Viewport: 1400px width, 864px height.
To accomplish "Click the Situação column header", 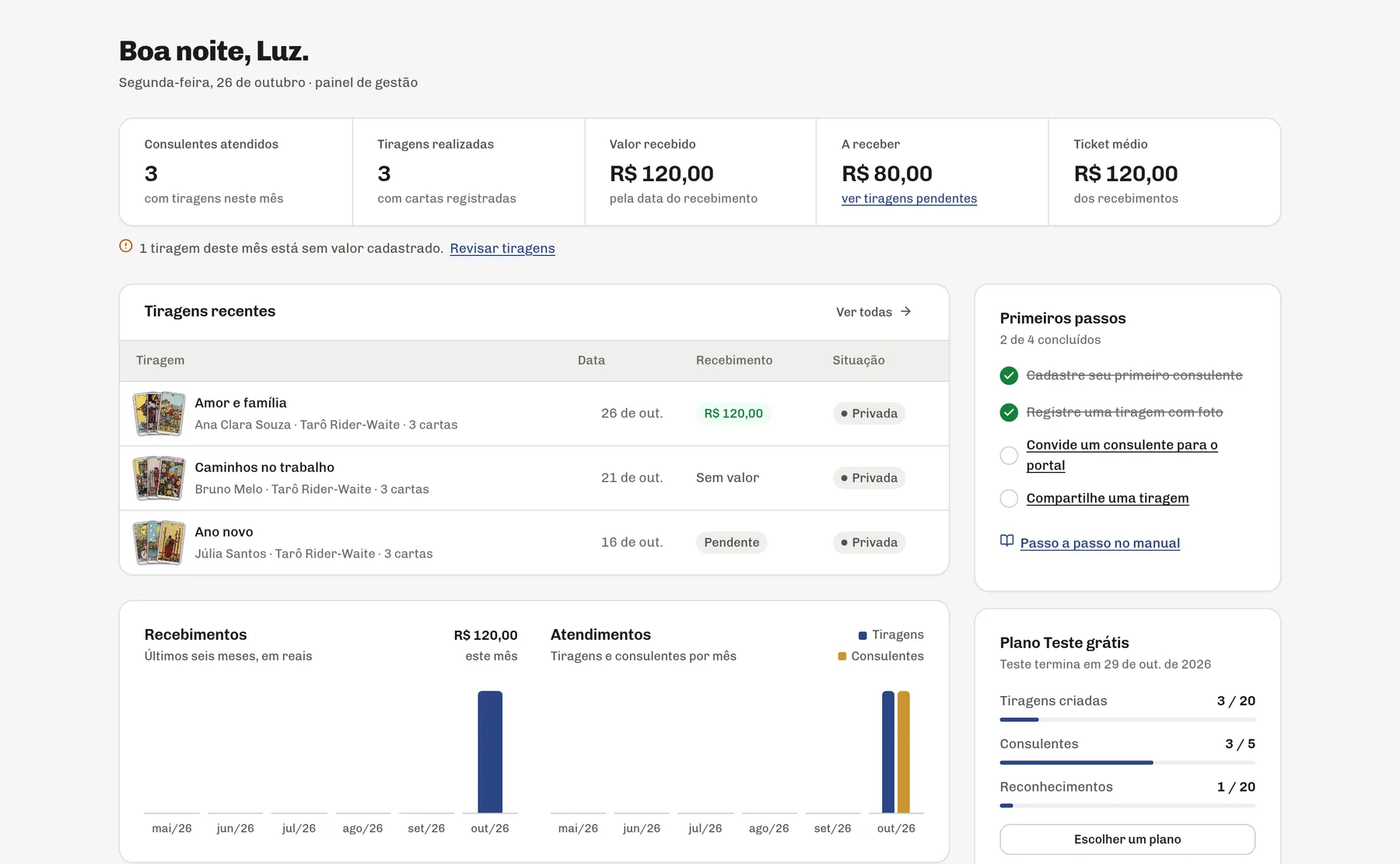I will coord(859,360).
